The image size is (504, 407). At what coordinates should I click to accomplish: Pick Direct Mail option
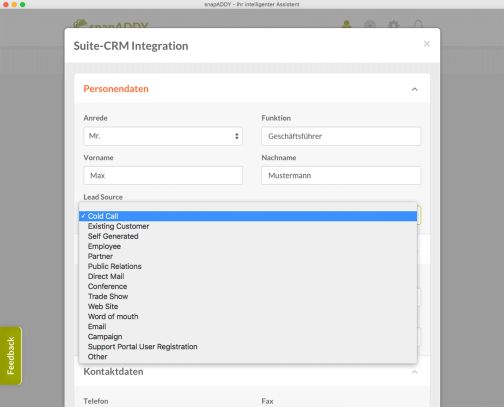[248, 276]
